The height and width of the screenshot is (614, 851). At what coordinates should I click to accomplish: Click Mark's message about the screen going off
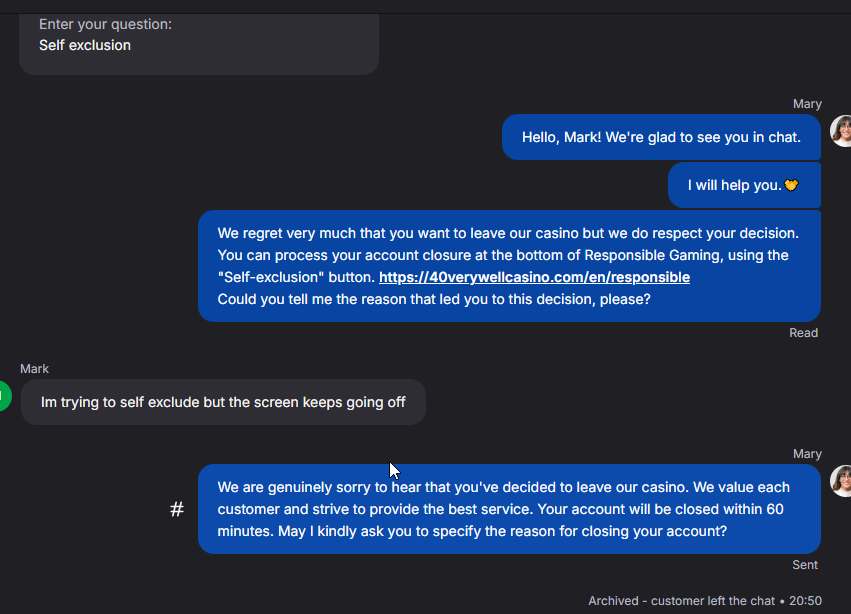click(223, 402)
